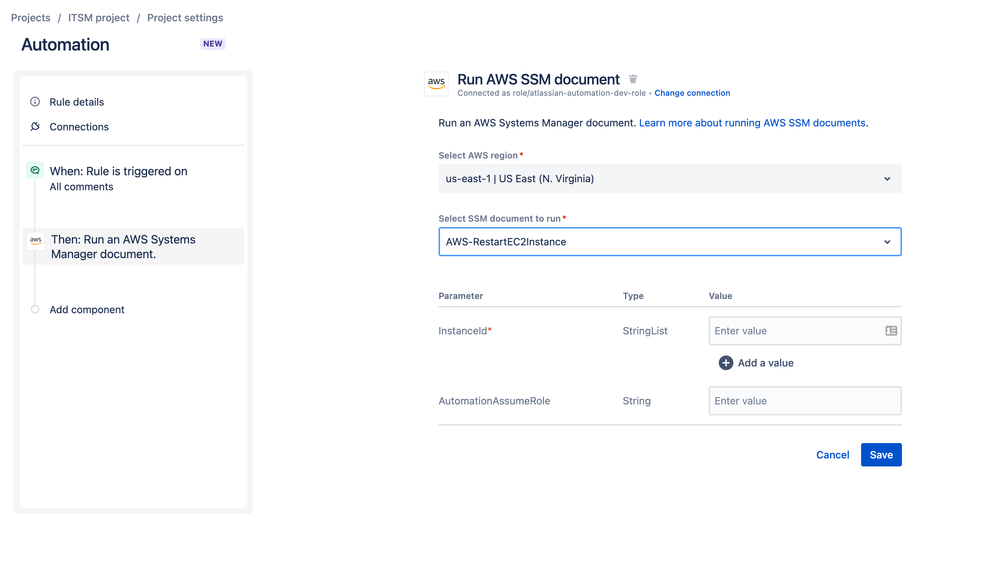Click the comment trigger icon next to 'When: Rule is triggered on'
Screen dimensions: 999x587
(36, 171)
